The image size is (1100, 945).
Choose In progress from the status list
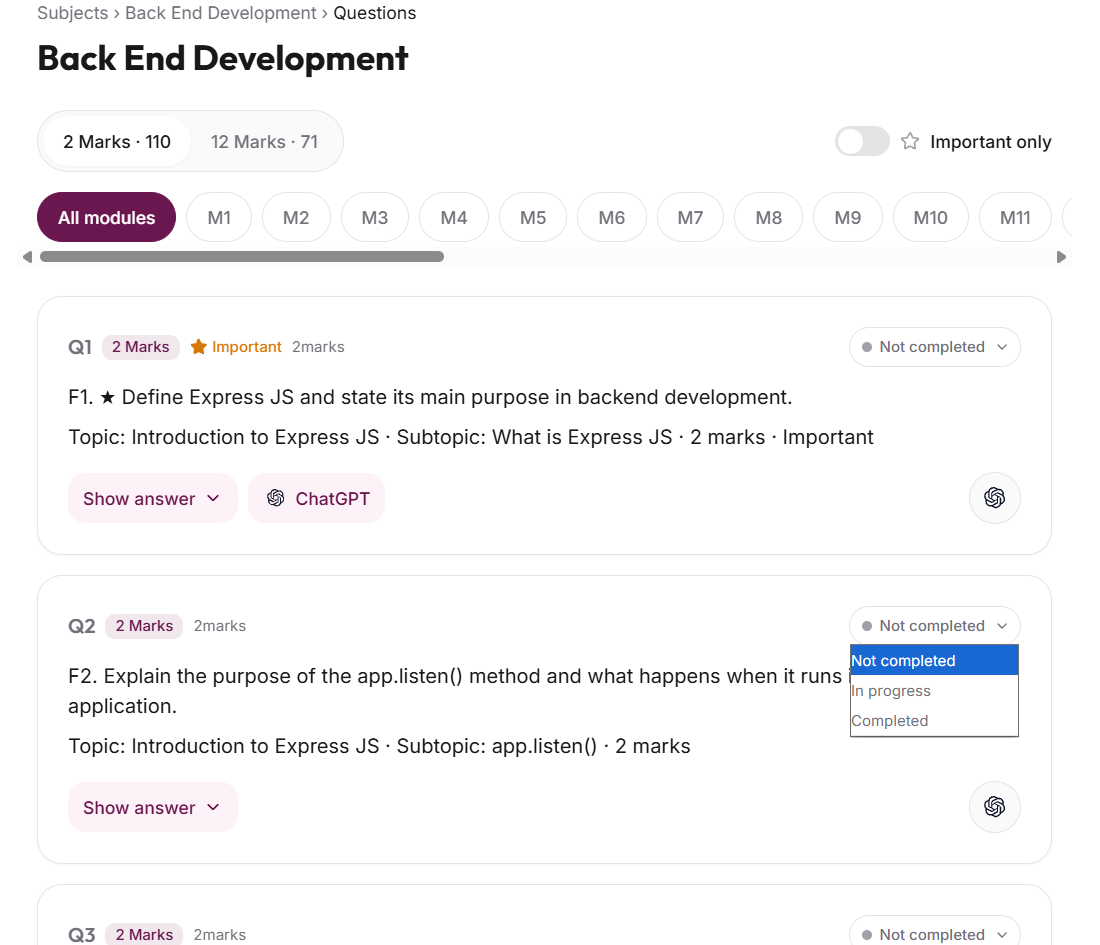pos(934,691)
